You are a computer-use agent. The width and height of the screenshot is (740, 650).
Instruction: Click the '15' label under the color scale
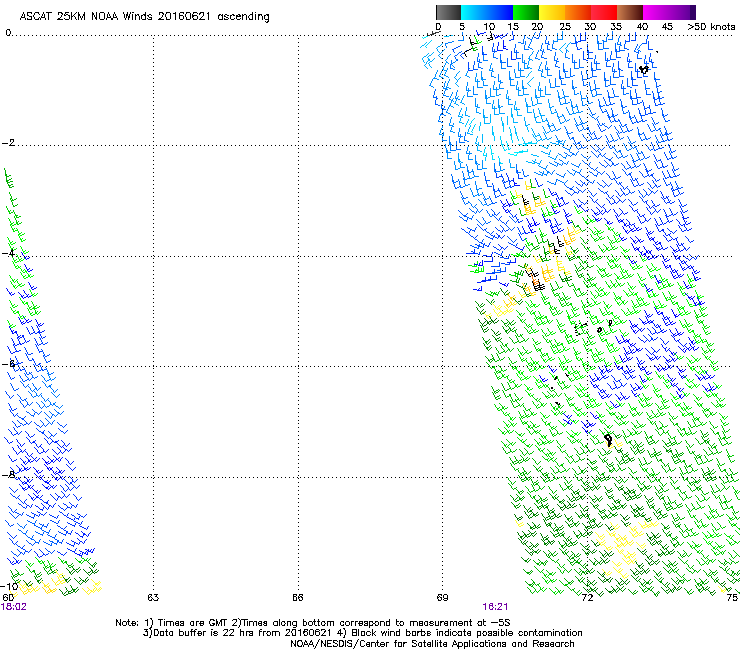(513, 27)
